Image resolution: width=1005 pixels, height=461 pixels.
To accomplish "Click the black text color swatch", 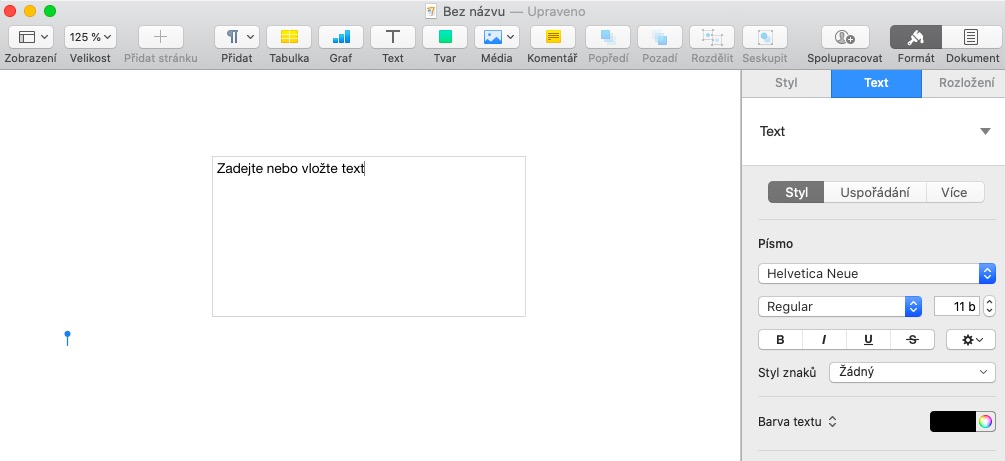I will tap(953, 421).
